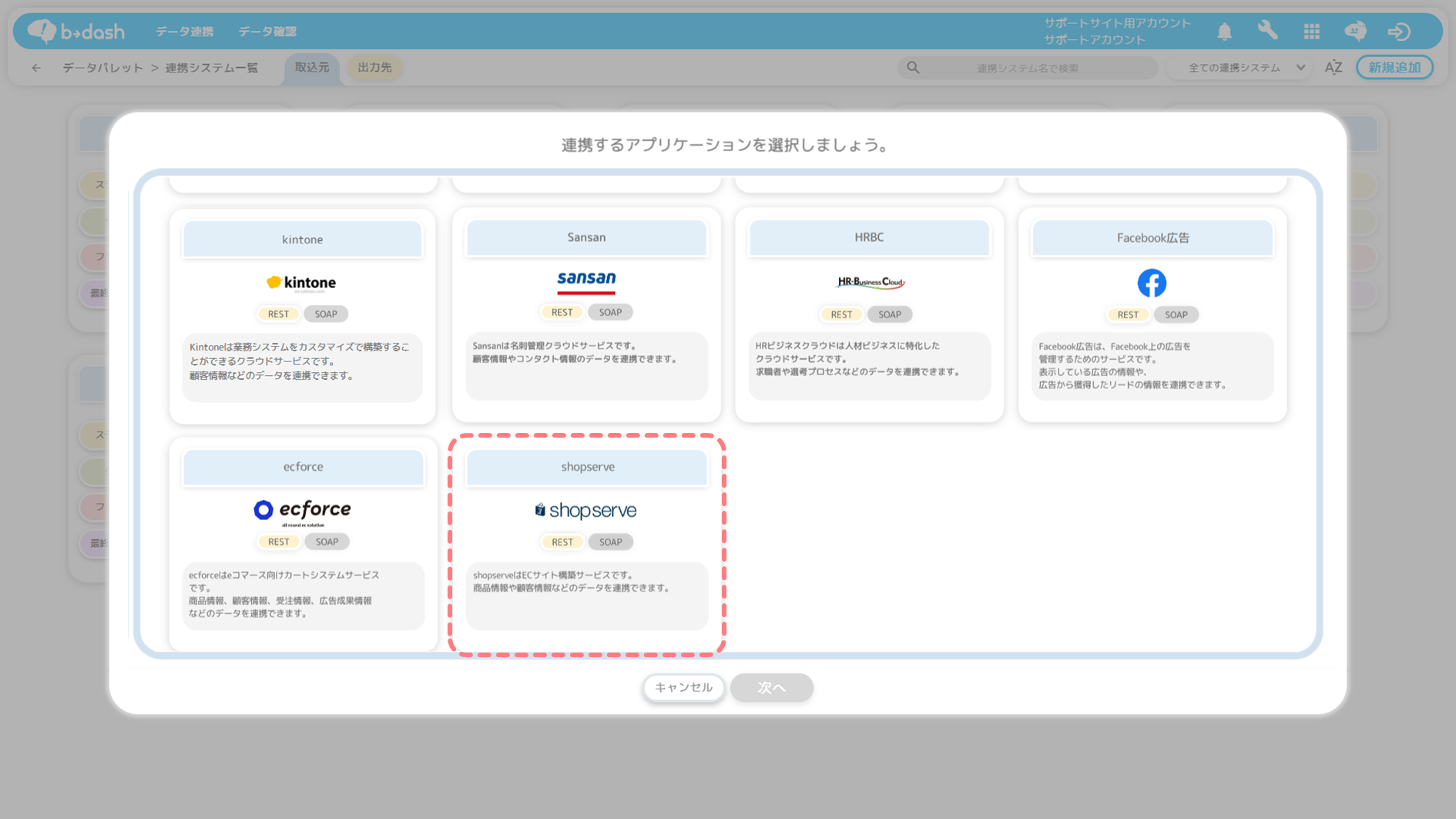Select the shopserve logo
Screen dimensions: 1456x819
(x=586, y=510)
